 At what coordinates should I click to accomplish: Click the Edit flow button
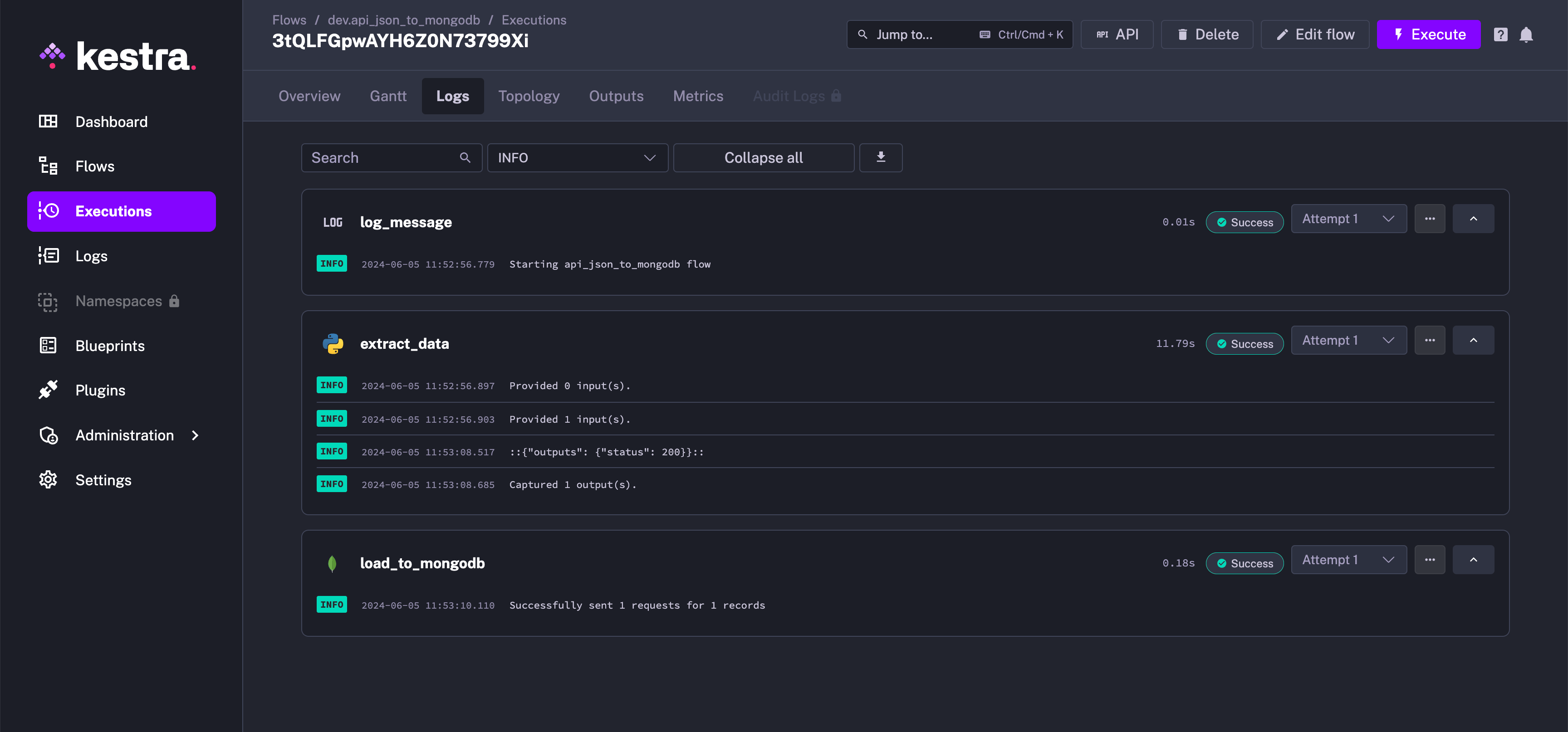point(1315,34)
